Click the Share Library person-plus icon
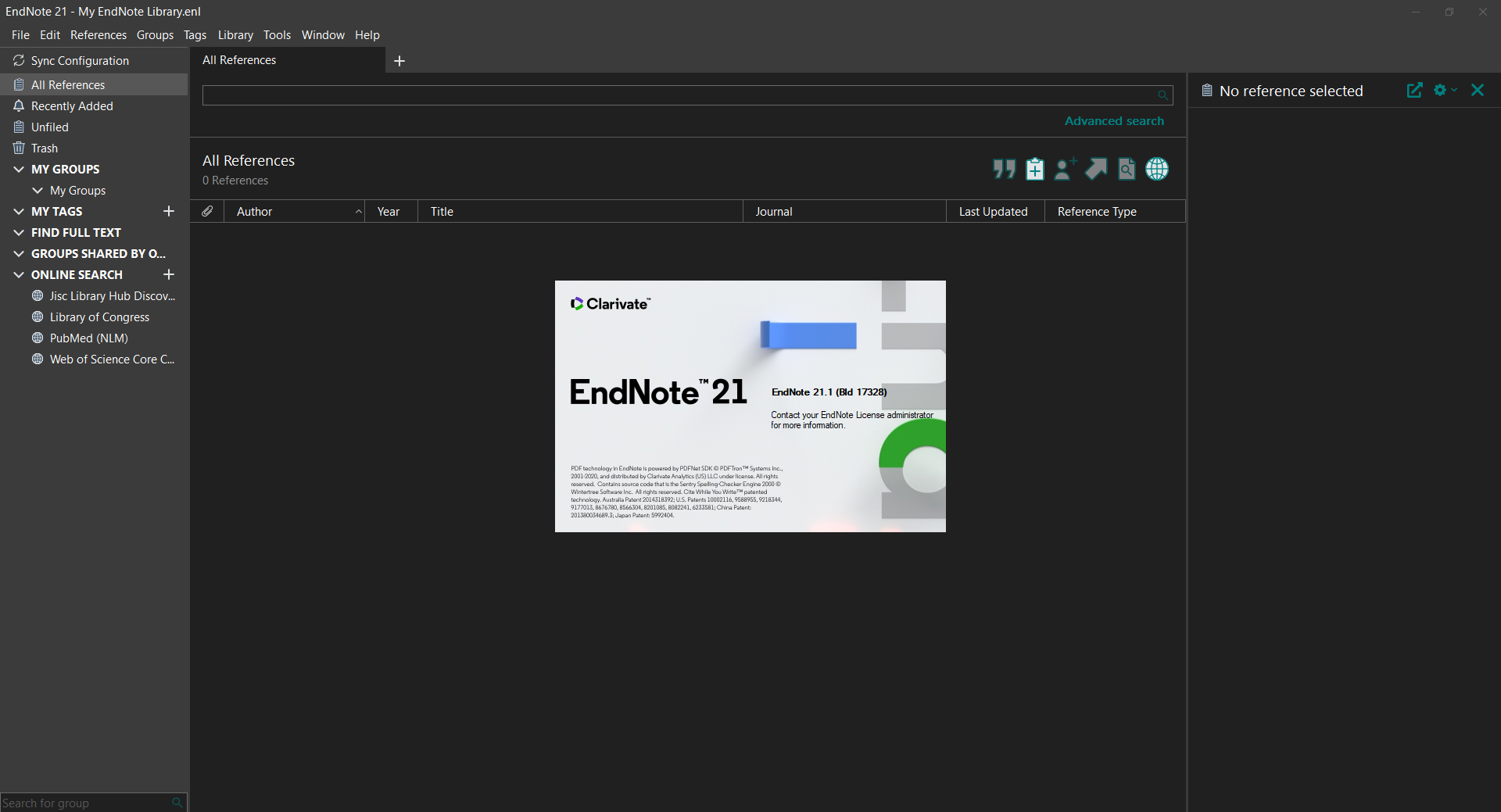Viewport: 1501px width, 812px height. [x=1065, y=169]
